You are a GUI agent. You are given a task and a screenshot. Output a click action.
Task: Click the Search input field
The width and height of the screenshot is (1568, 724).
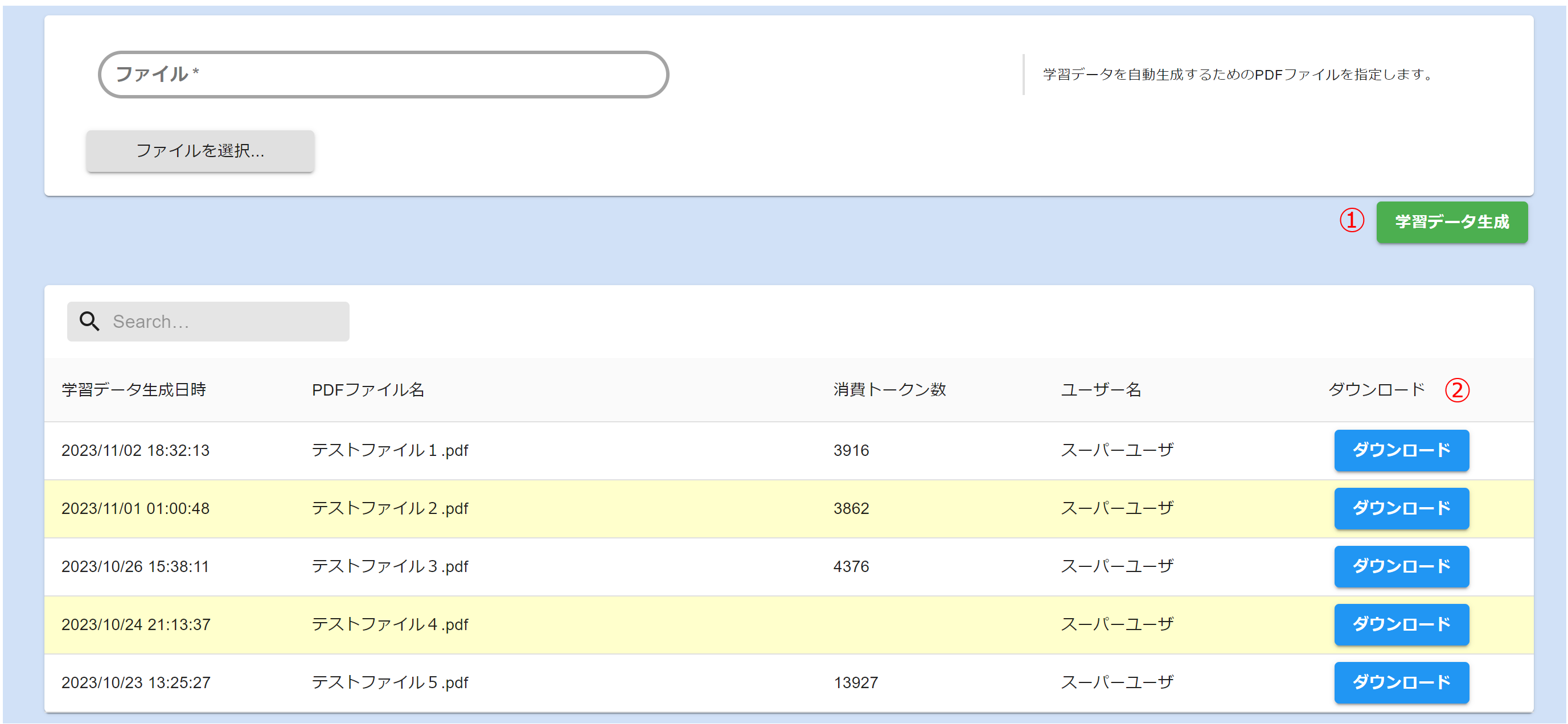[225, 321]
